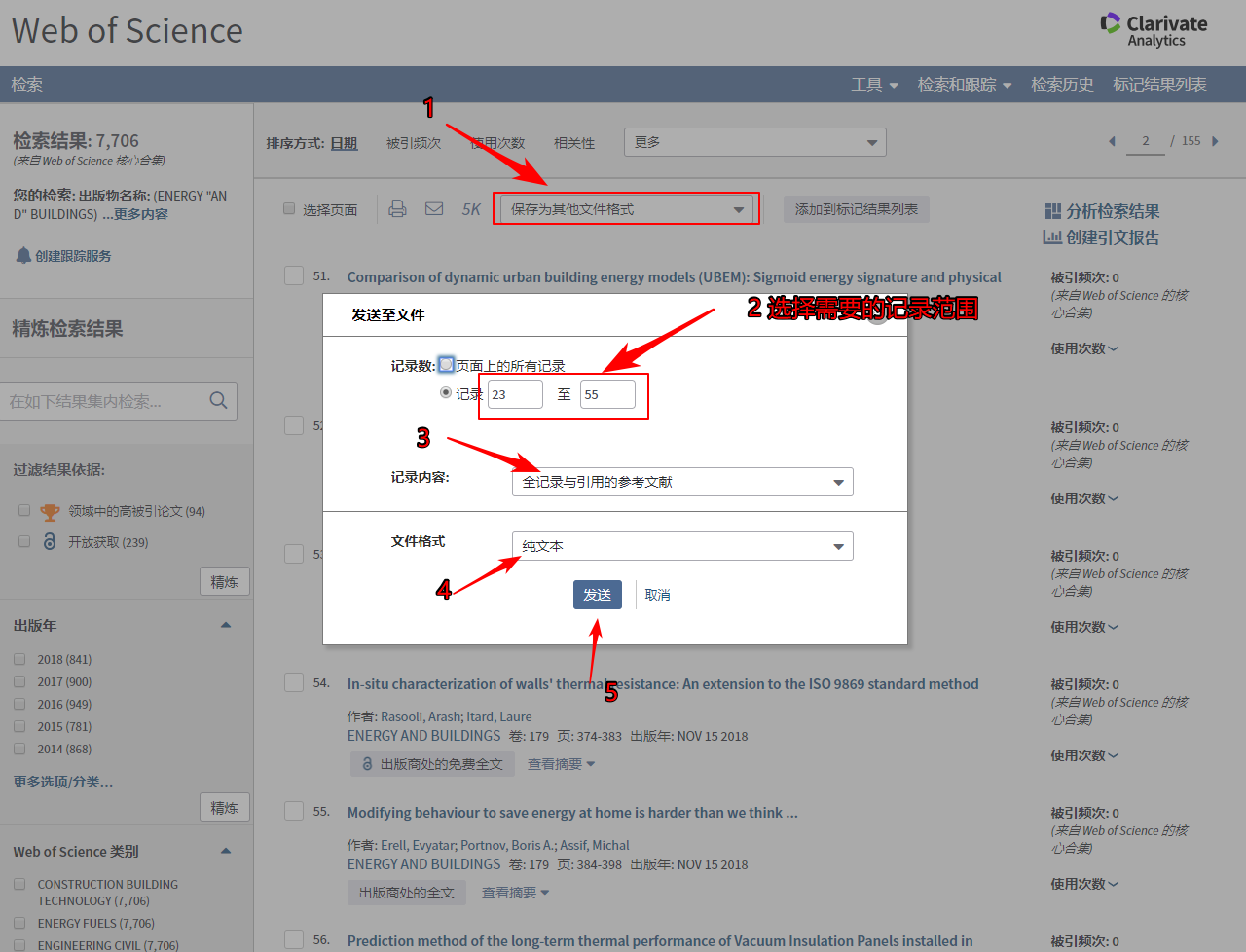Select checkbox for record 55
1246x952 pixels.
[294, 811]
